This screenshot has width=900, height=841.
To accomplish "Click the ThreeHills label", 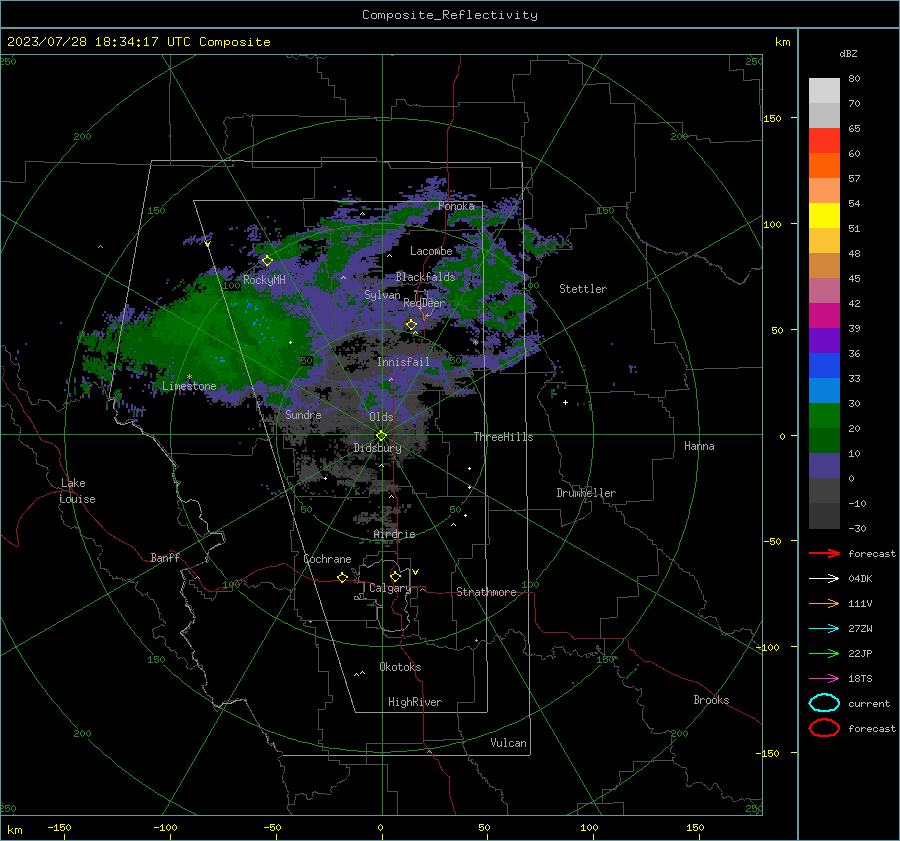I will 503,437.
